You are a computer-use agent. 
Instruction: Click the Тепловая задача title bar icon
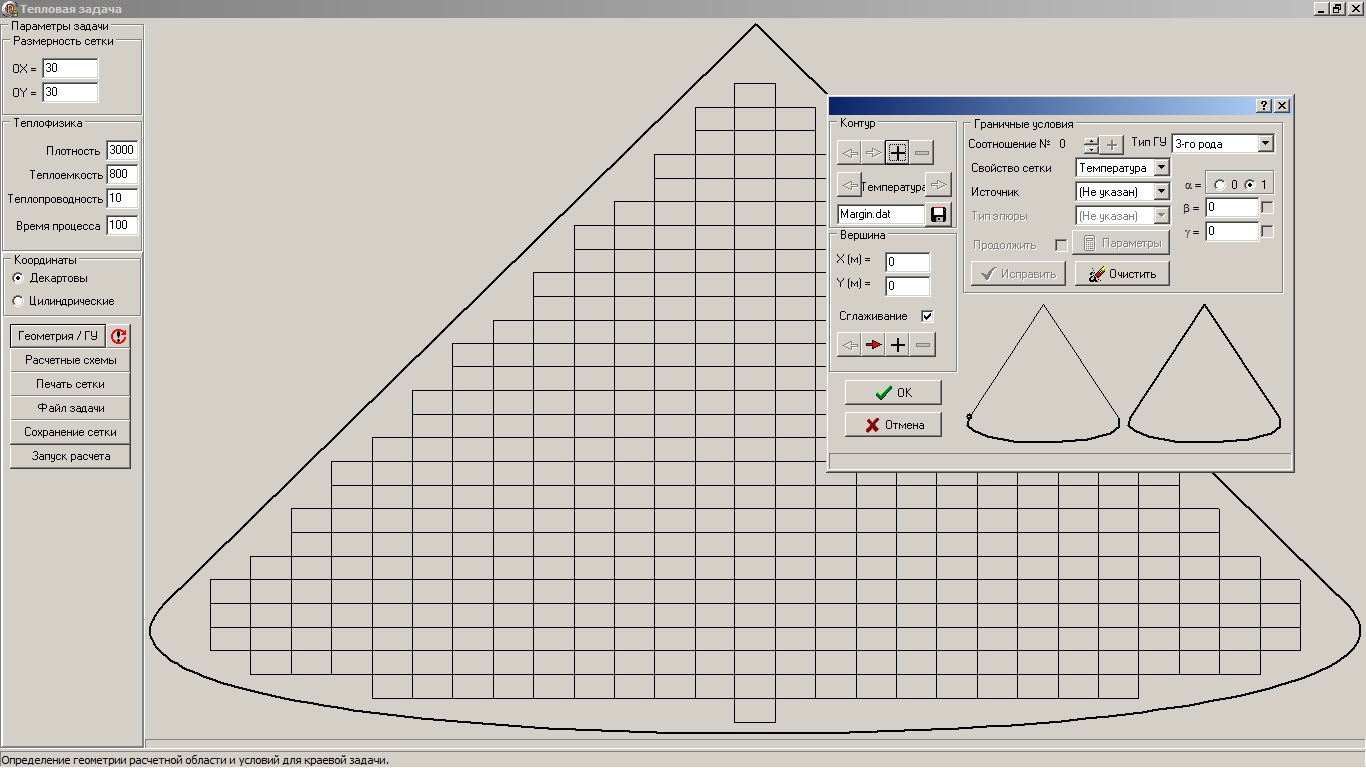point(9,8)
